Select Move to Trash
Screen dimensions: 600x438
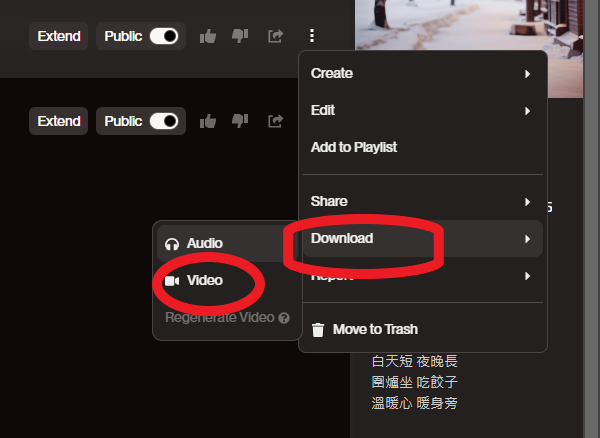pyautogui.click(x=423, y=329)
